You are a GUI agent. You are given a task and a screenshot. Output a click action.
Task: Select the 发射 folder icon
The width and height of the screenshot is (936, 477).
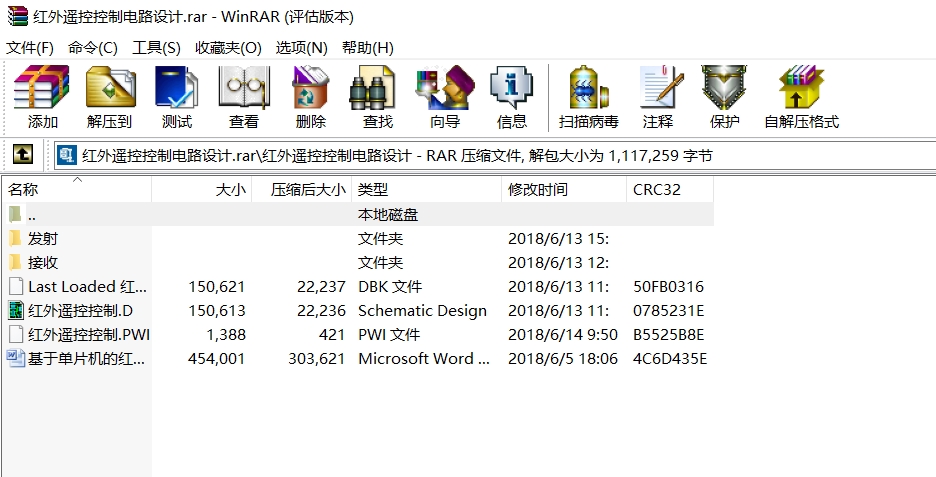pos(16,239)
